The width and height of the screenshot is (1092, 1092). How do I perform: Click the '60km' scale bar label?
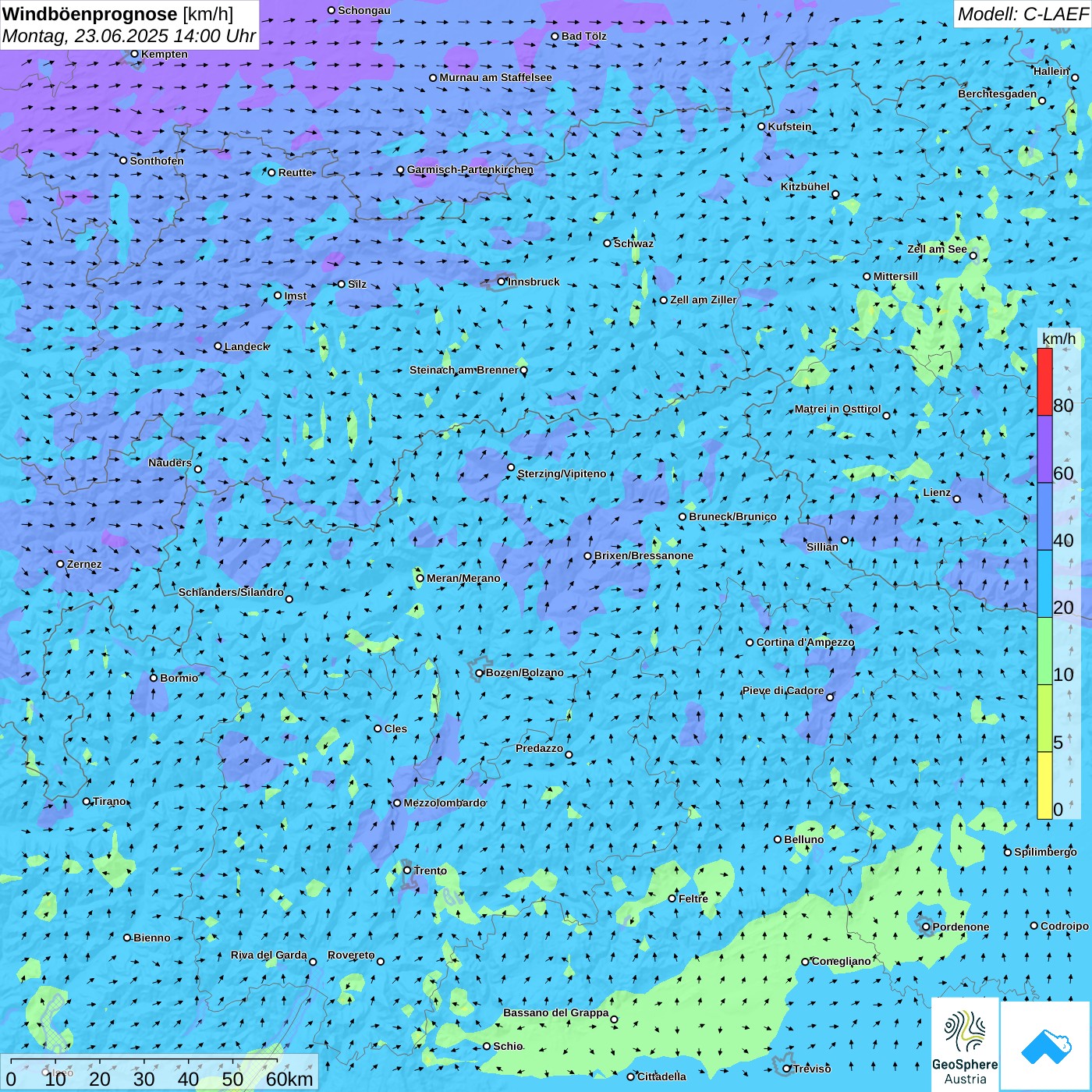point(289,1079)
